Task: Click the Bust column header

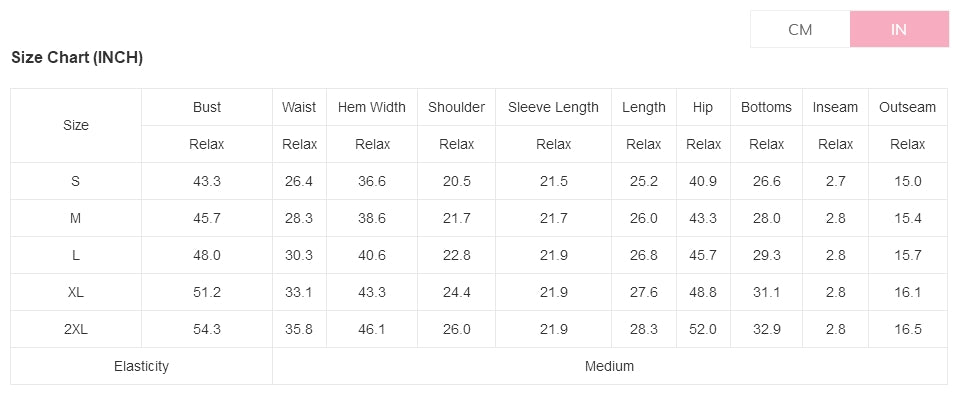Action: point(207,107)
